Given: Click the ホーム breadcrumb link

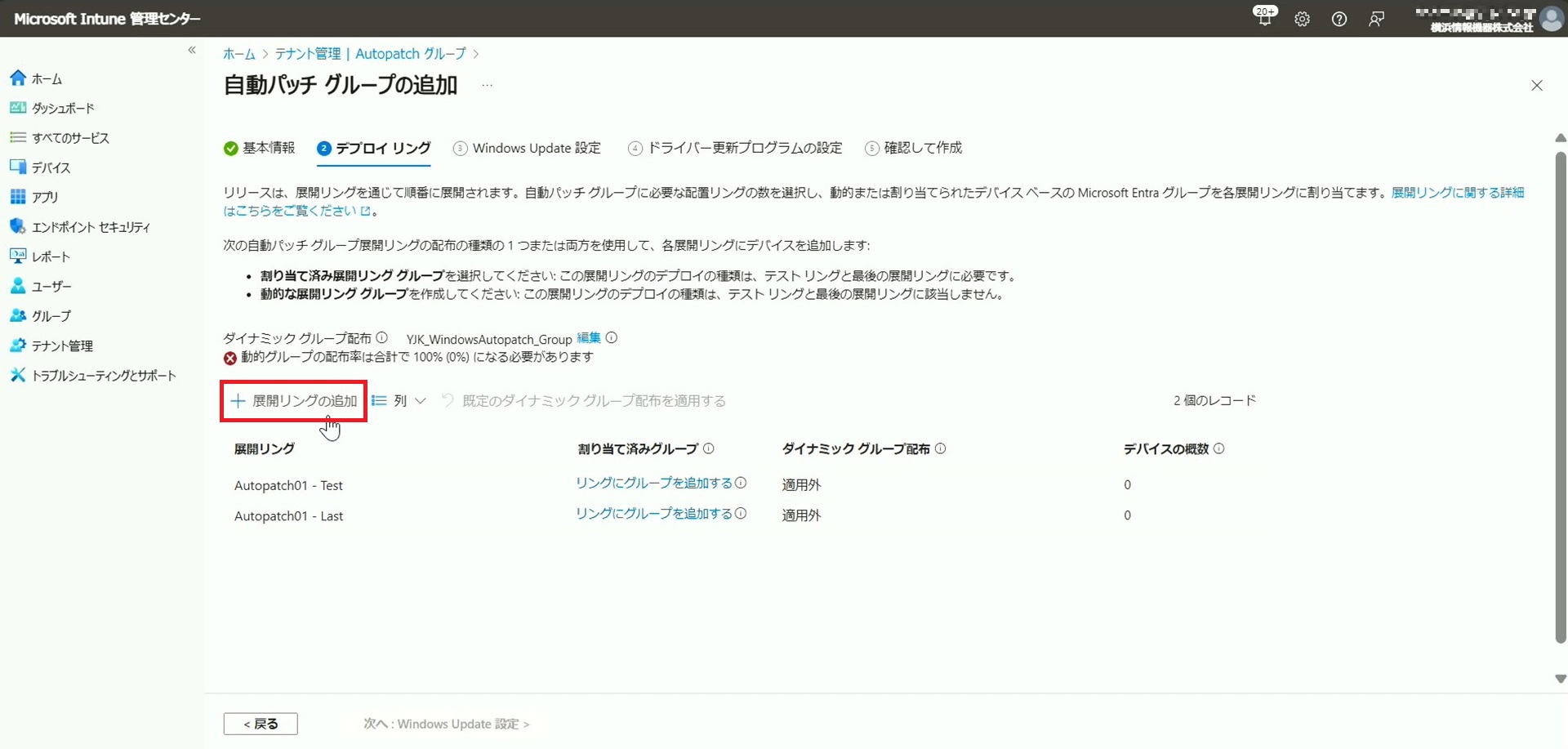Looking at the screenshot, I should 238,54.
